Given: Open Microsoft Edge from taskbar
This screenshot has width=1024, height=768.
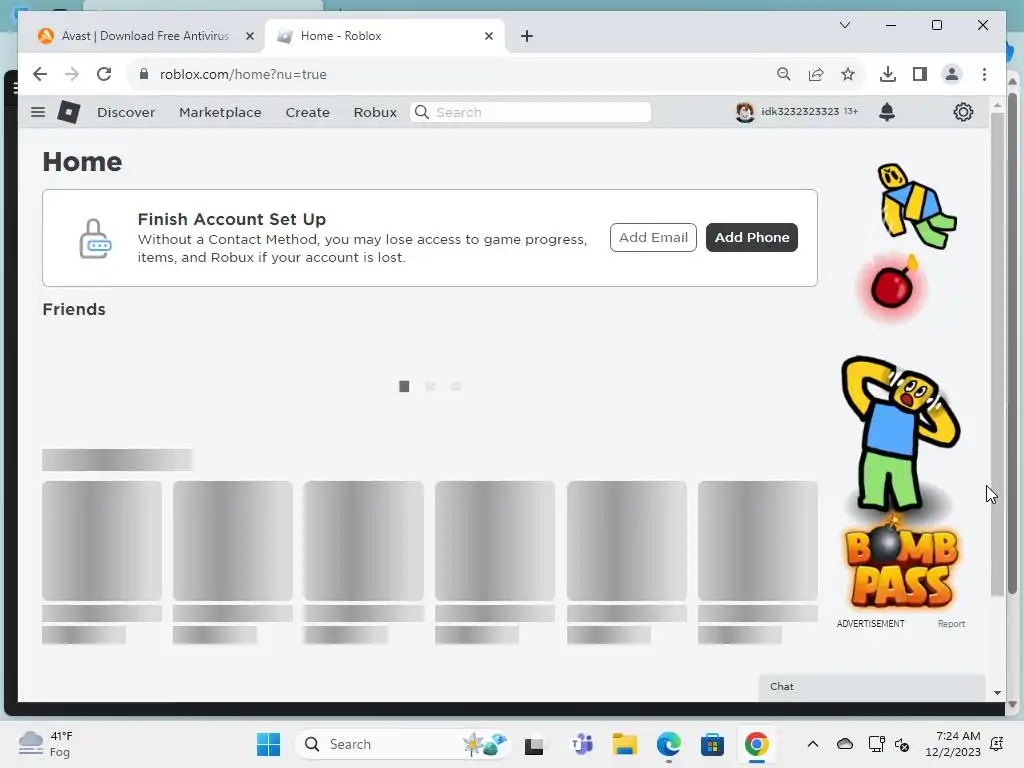Looking at the screenshot, I should coord(669,744).
